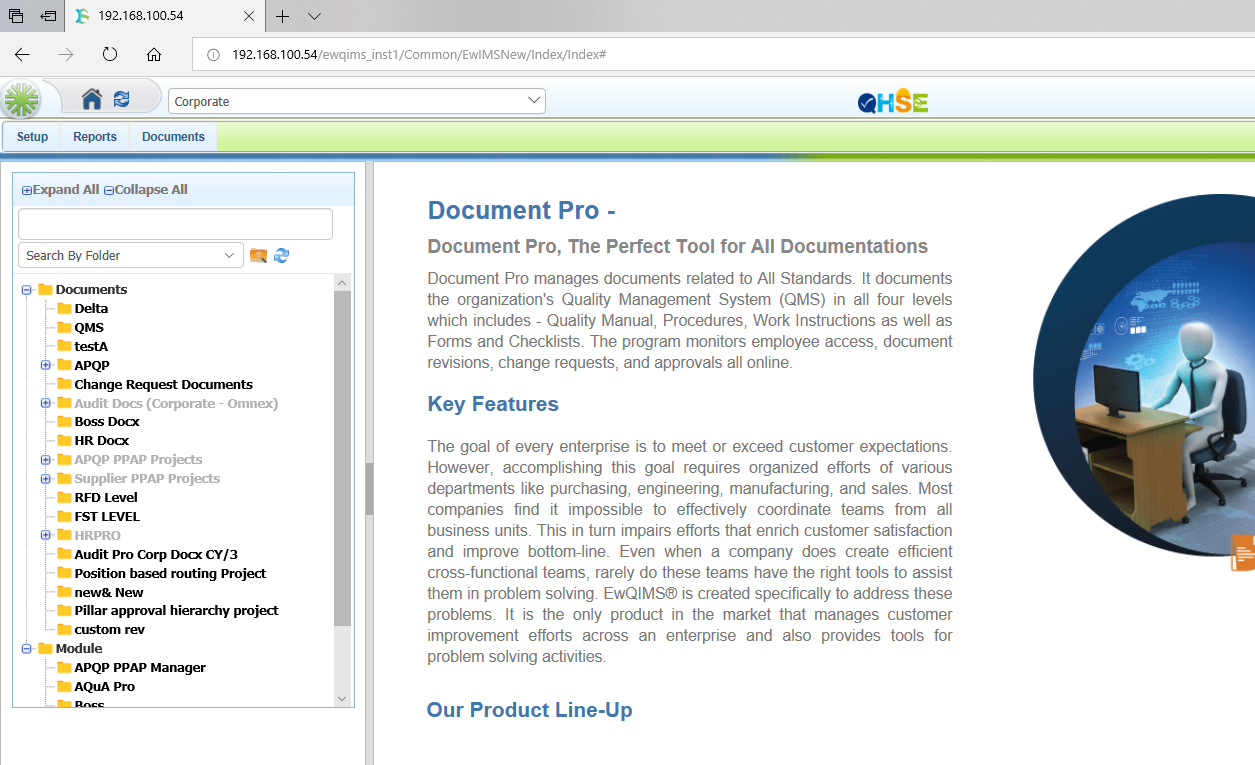Click the Key Features heading
This screenshot has width=1255, height=765.
(493, 404)
